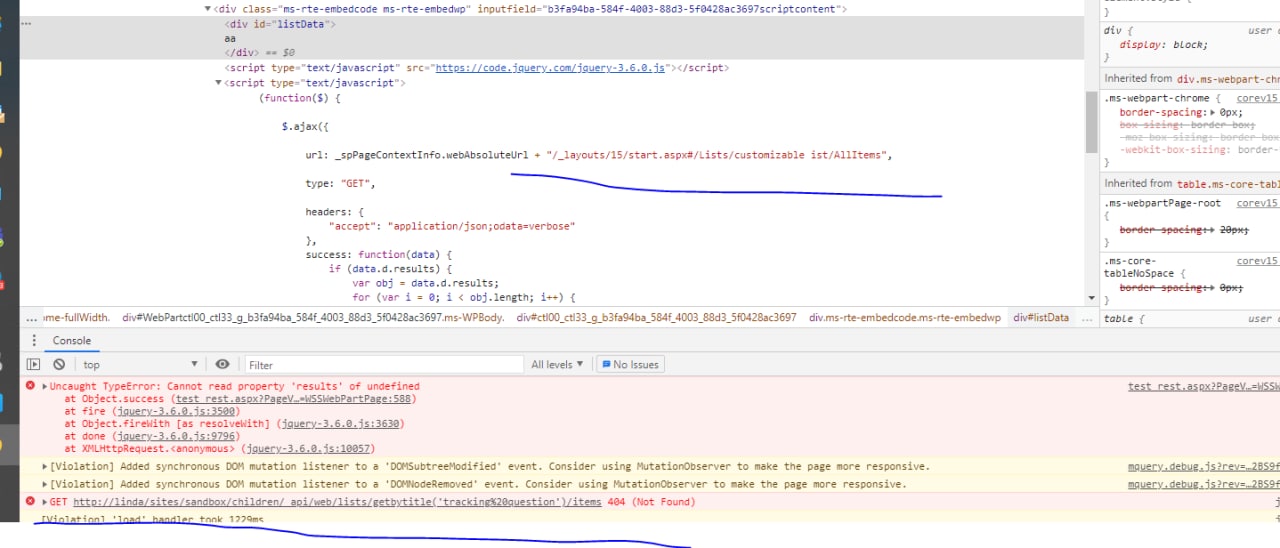Open jquery-3.6.0.js:10057 stack link

309,449
